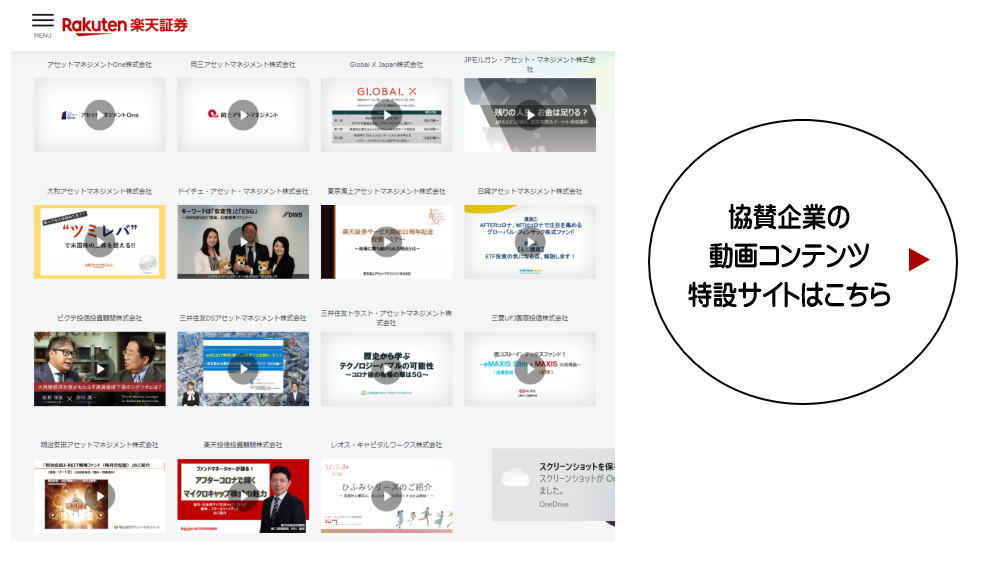Click the 三菱UFJ国際投信株式会社 company name

click(x=530, y=318)
